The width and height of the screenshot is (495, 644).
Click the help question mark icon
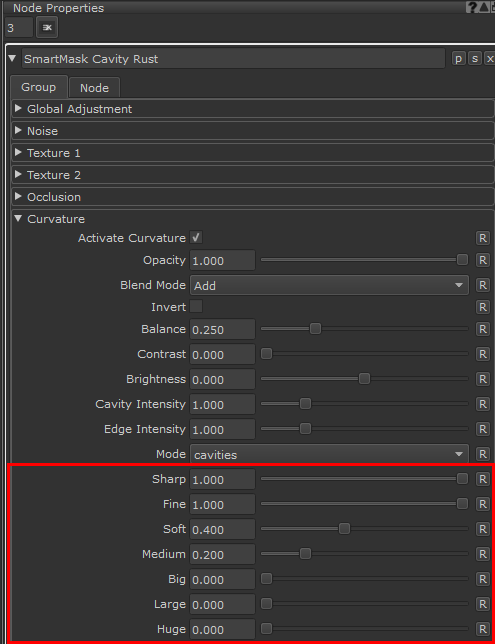[472, 7]
